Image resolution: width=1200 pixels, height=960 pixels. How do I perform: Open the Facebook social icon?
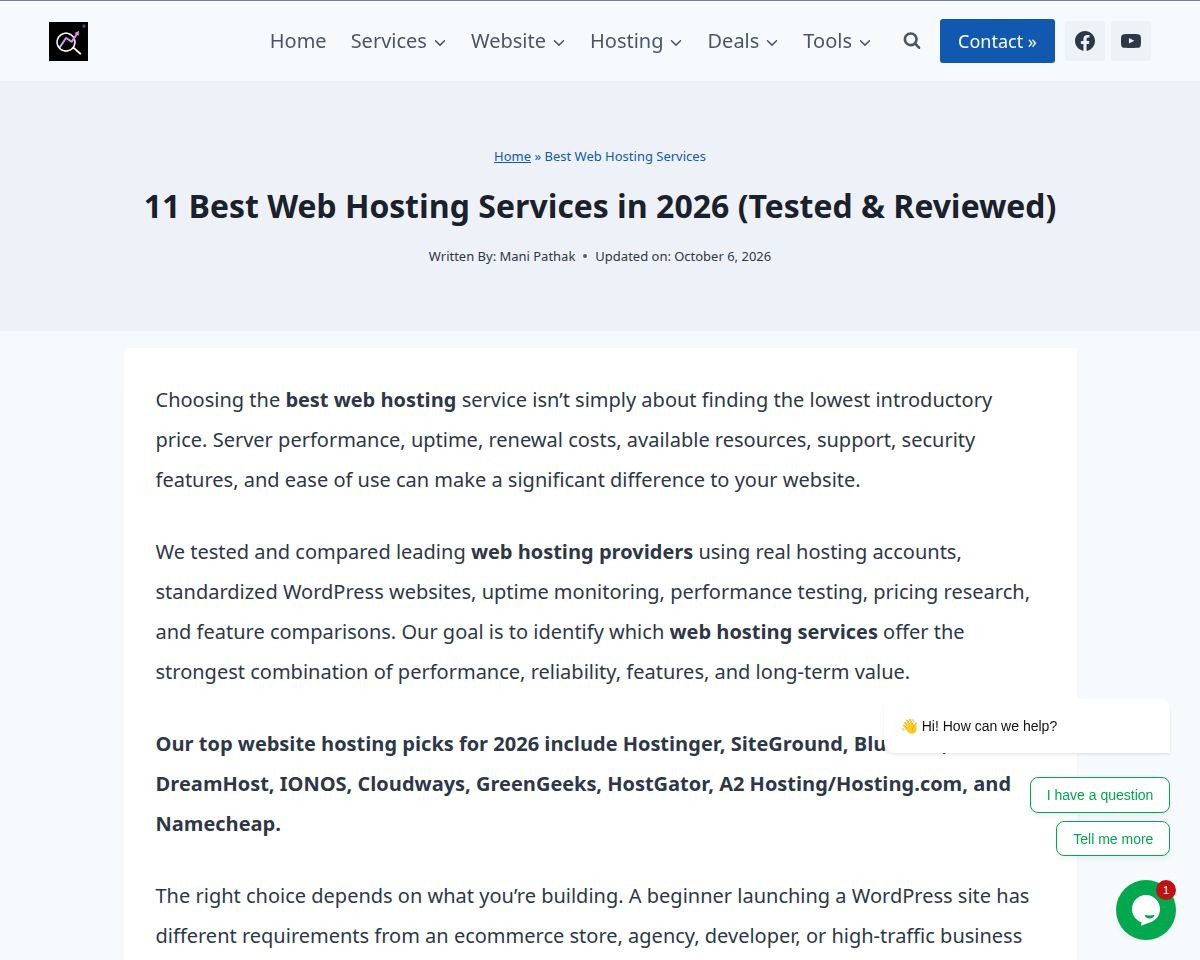click(1085, 41)
